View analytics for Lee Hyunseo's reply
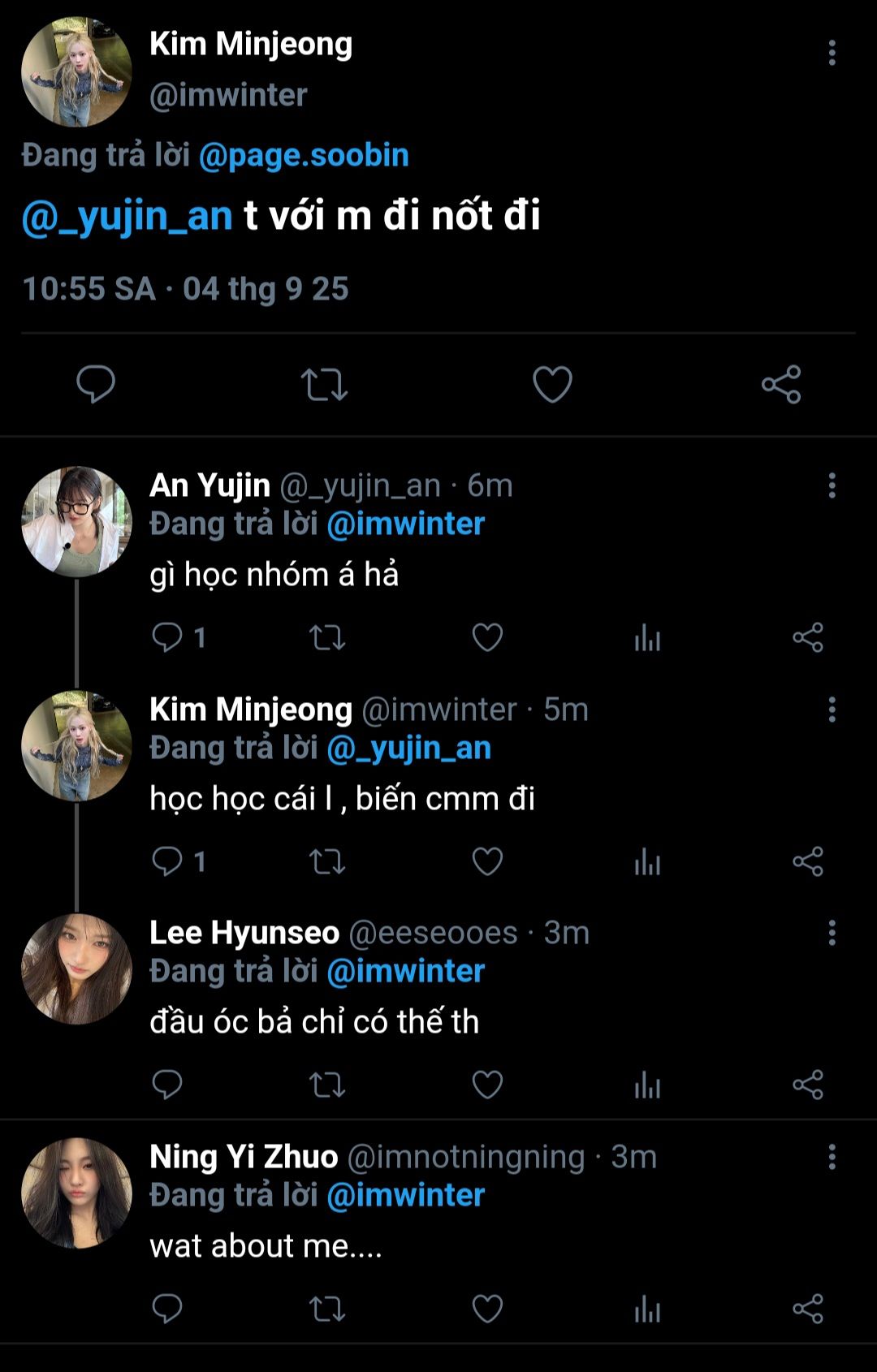This screenshot has width=877, height=1372. 647,1085
